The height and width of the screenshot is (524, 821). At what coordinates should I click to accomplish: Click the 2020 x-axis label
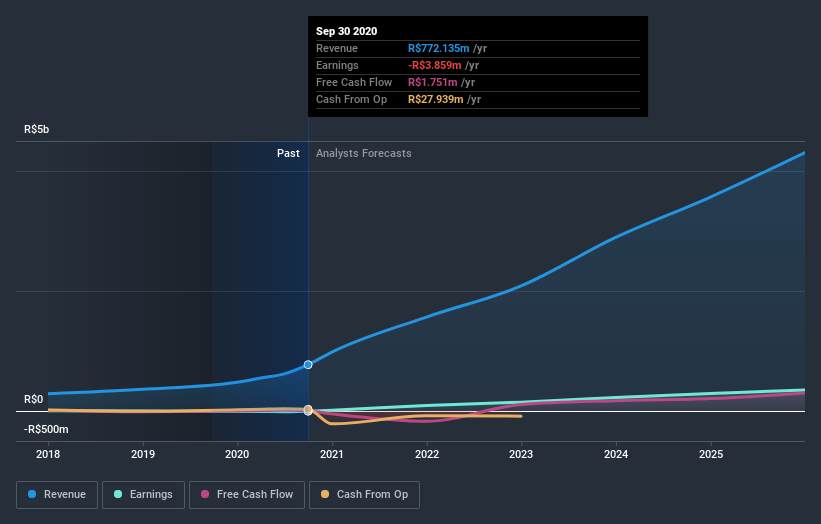tap(237, 454)
